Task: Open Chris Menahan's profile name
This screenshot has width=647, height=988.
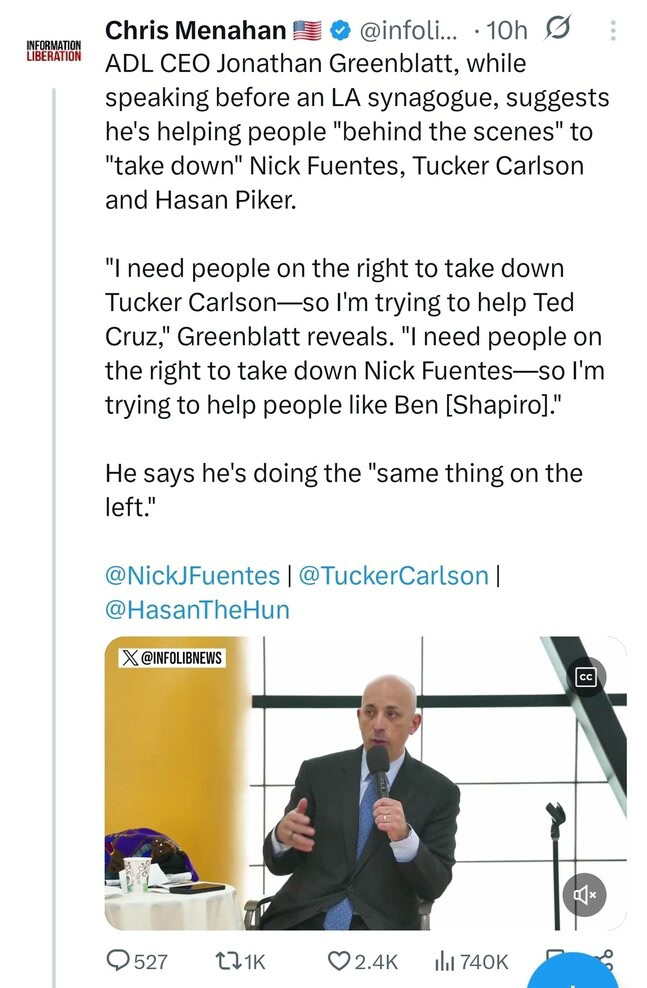Action: click(195, 32)
